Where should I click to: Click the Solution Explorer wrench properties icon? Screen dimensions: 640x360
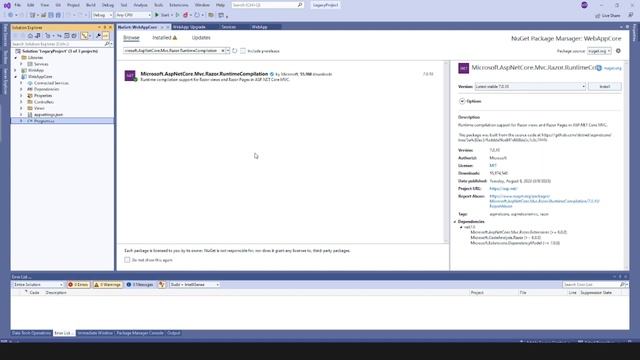98,36
